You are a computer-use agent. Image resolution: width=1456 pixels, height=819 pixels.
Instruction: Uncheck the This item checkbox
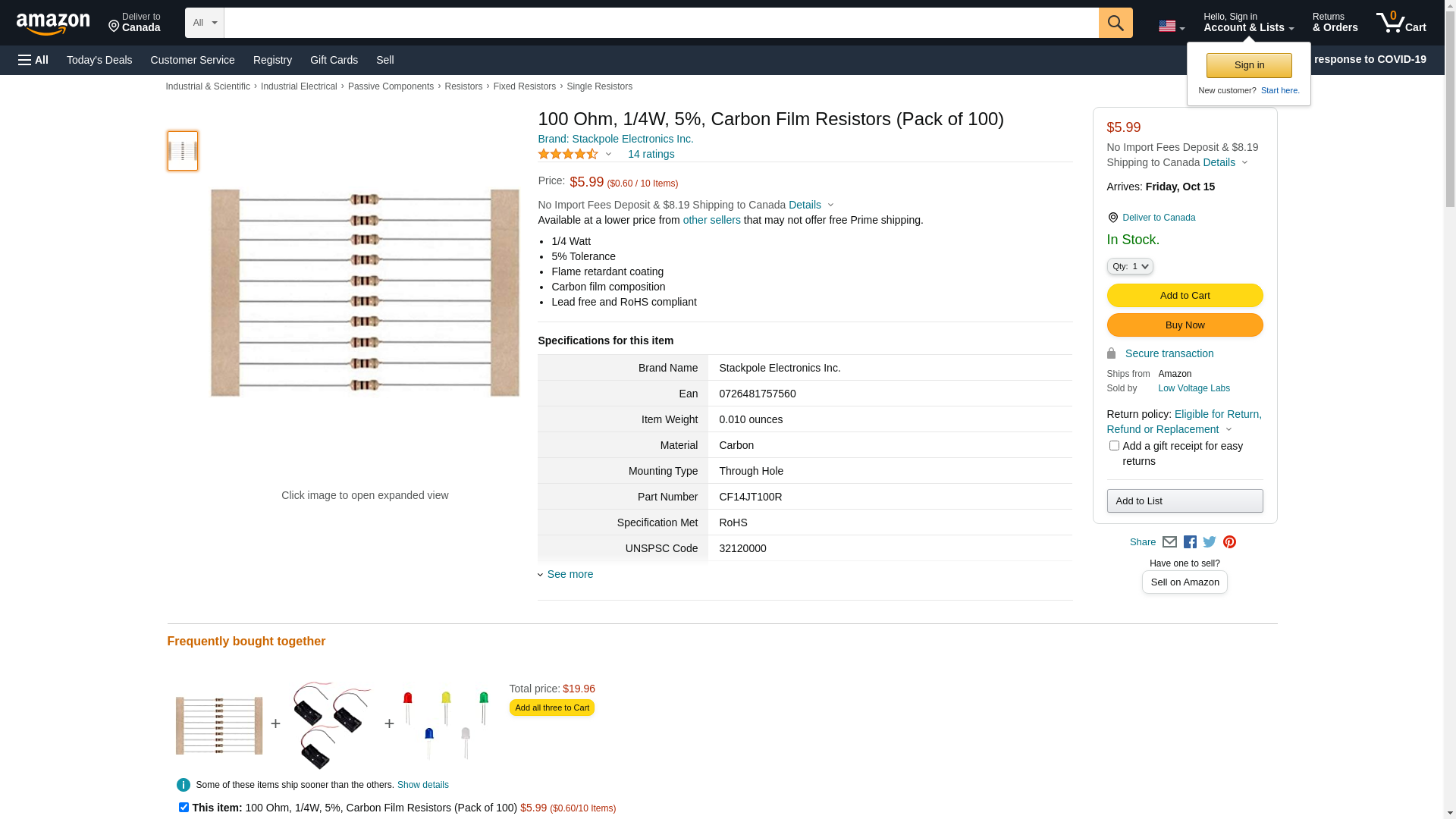pos(184,807)
